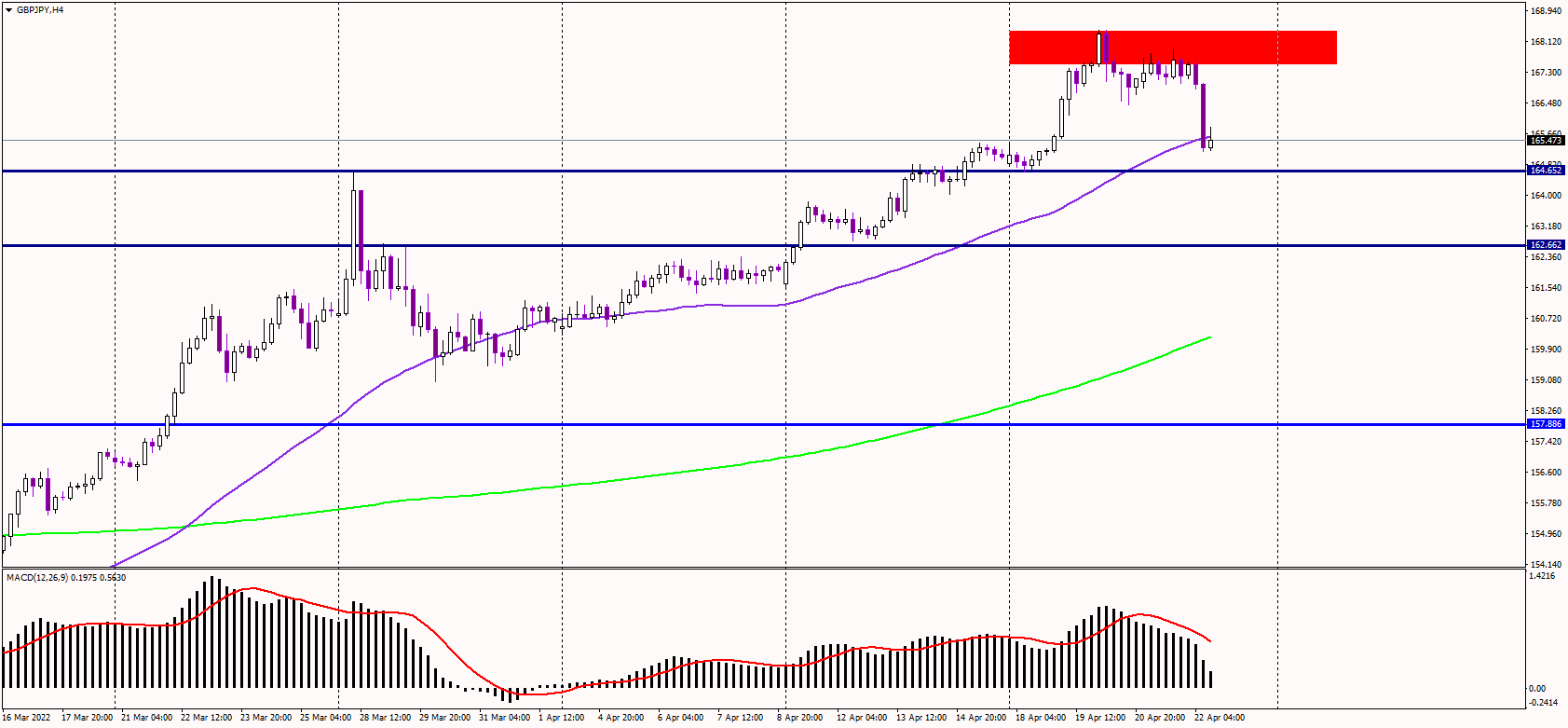This screenshot has width=1568, height=728.
Task: Click the -0.2414 MACD scale value
Action: tap(1544, 703)
